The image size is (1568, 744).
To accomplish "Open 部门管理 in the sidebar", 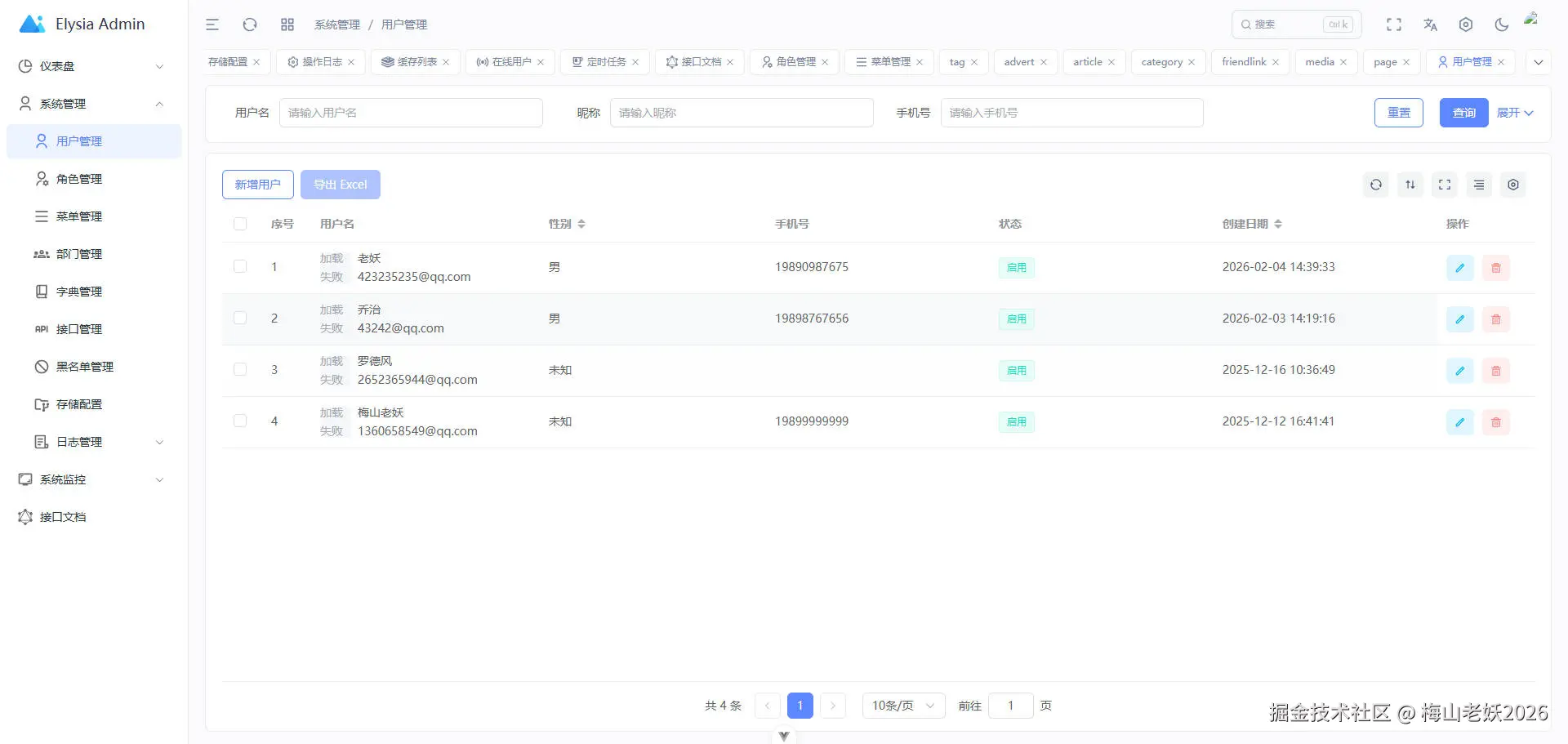I will [94, 254].
